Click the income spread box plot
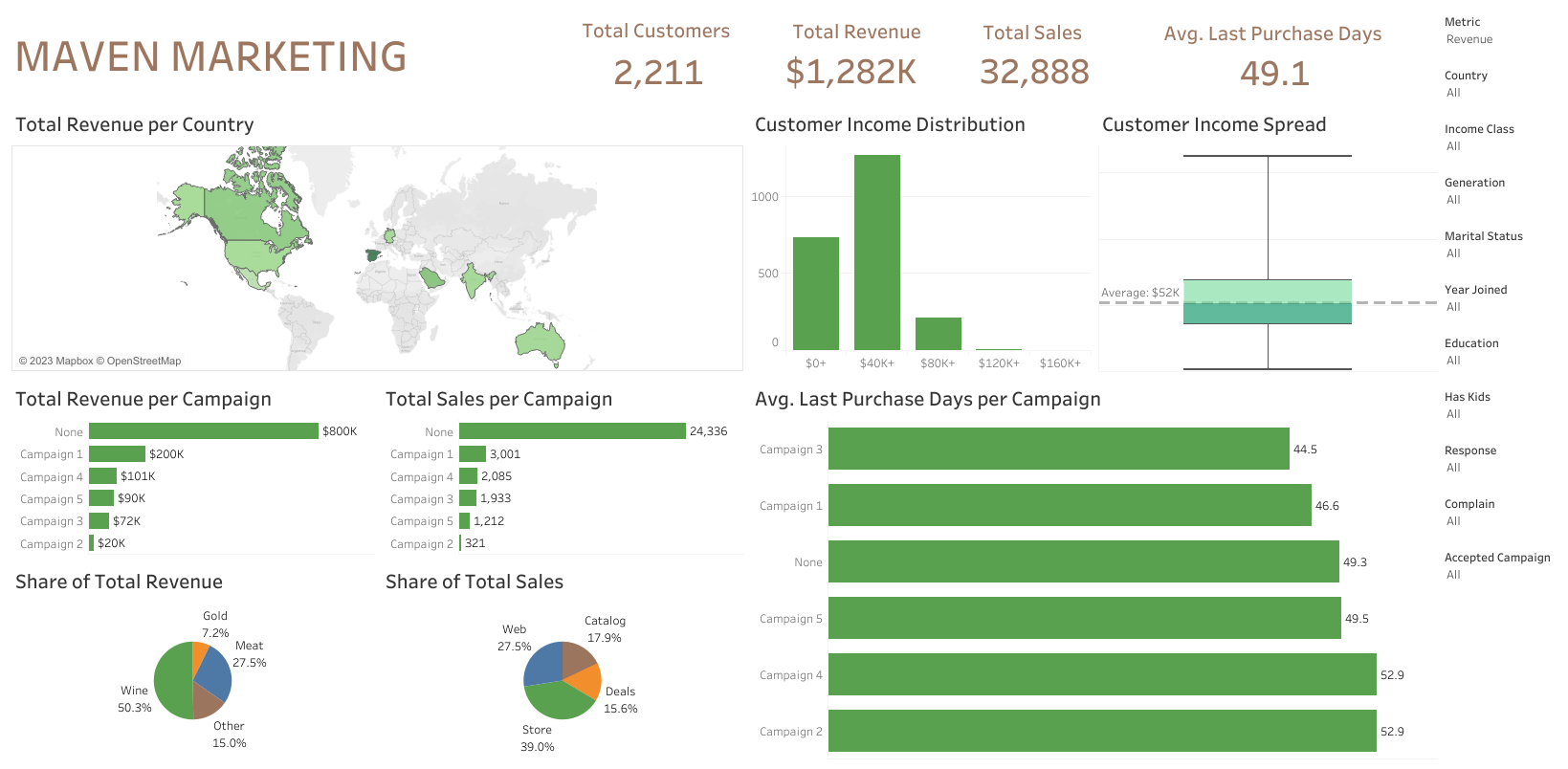The height and width of the screenshot is (769, 1568). [x=1267, y=302]
